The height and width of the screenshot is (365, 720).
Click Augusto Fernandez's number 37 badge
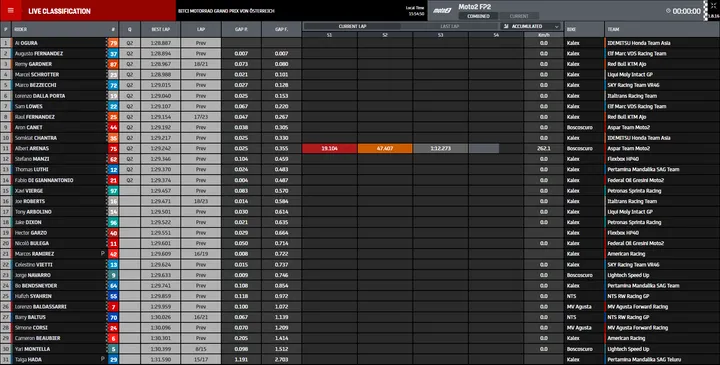(x=113, y=54)
